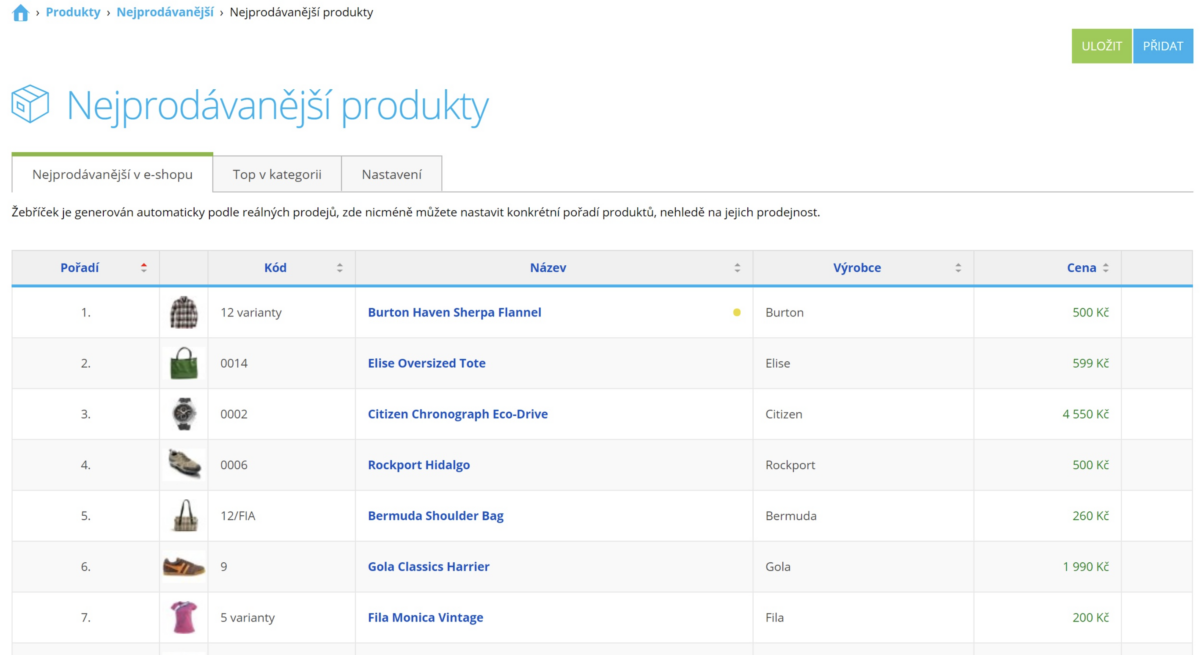Click price '260 Kč'

tap(1090, 516)
